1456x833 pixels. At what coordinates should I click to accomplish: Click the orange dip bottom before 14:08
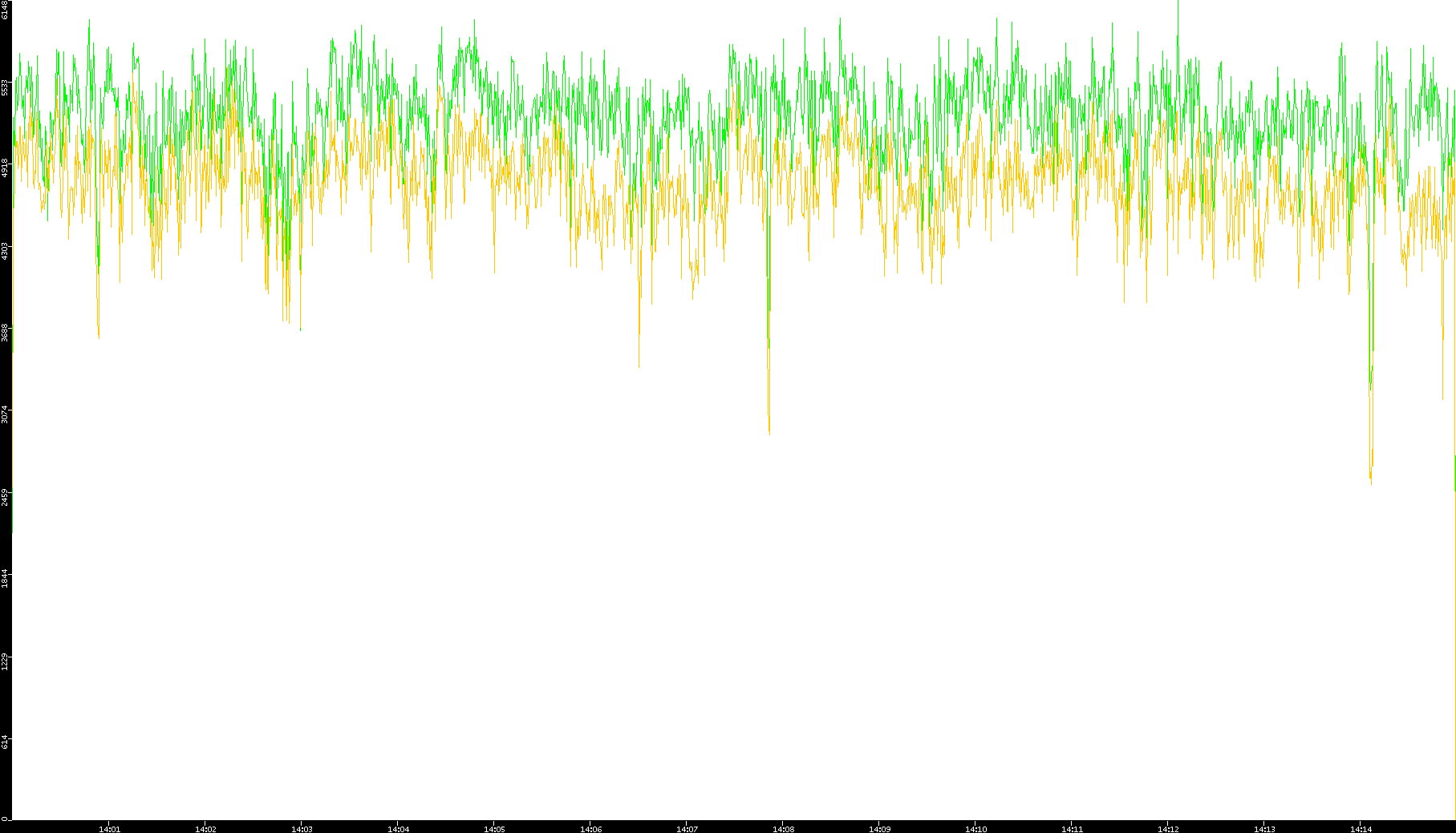769,432
